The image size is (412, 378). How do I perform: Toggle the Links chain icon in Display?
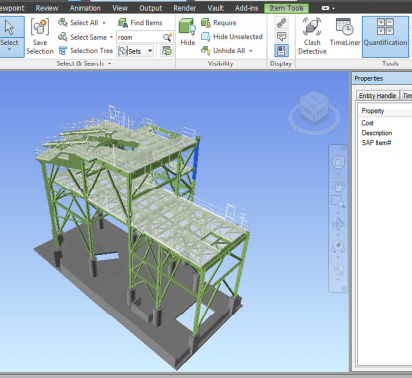(281, 23)
